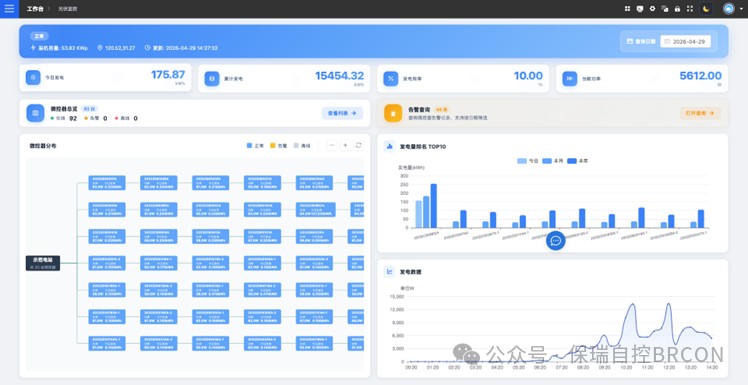Click the percent icon on efficiency card

391,78
